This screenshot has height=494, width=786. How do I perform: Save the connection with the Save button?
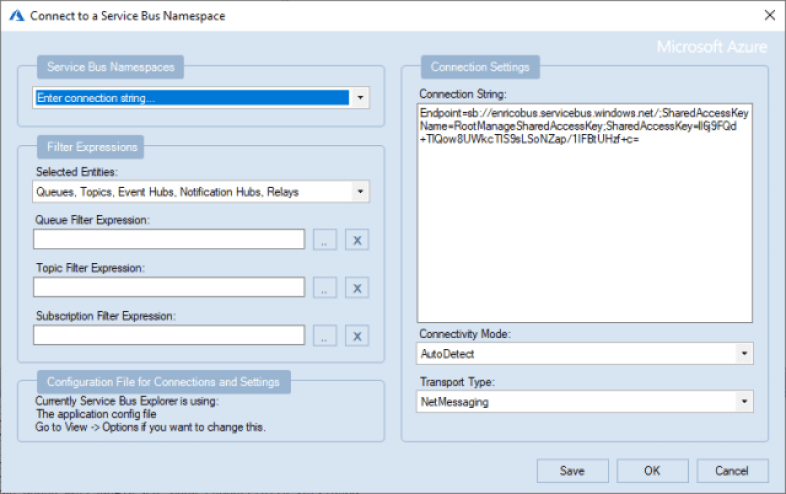(x=572, y=471)
